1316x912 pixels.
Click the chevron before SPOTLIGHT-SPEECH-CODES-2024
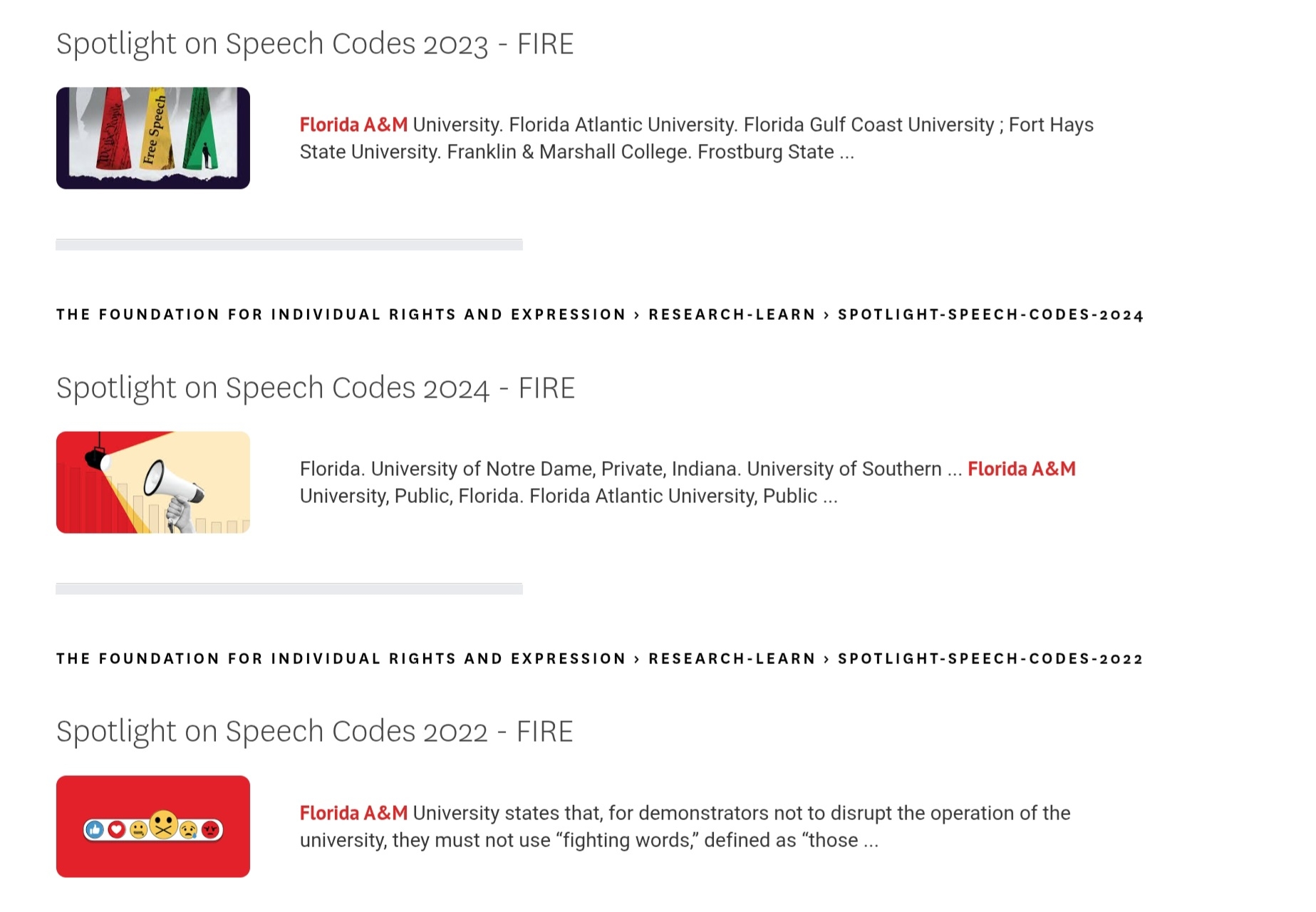coord(827,315)
